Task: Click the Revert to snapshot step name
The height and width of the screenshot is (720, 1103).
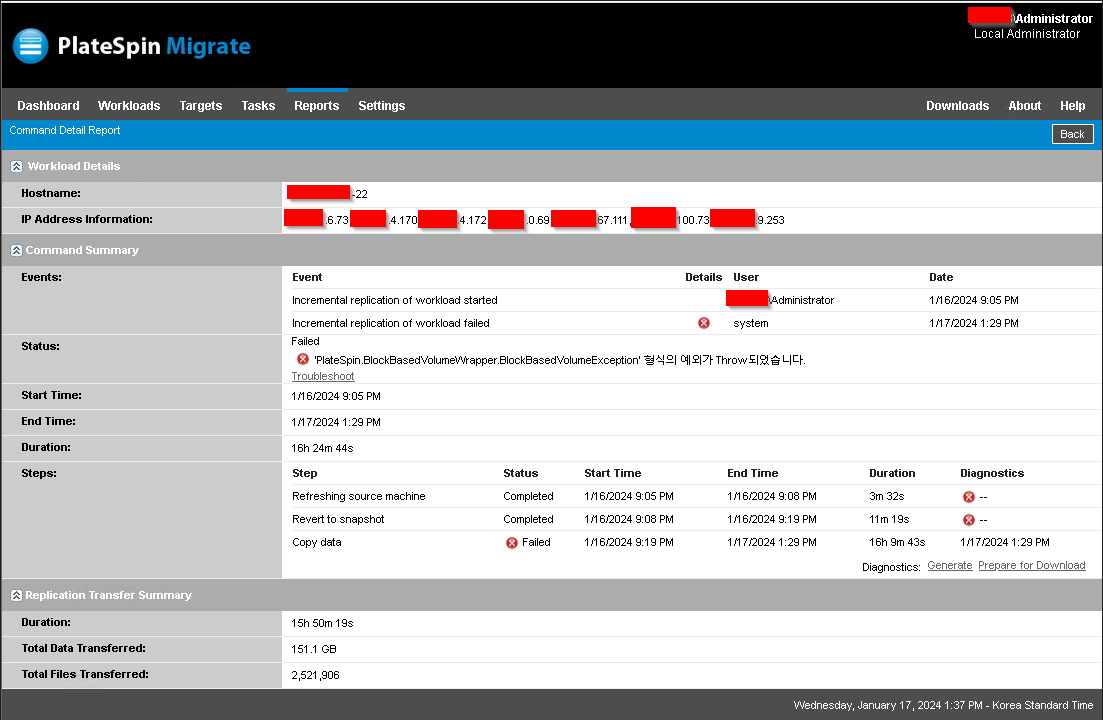Action: [x=338, y=520]
